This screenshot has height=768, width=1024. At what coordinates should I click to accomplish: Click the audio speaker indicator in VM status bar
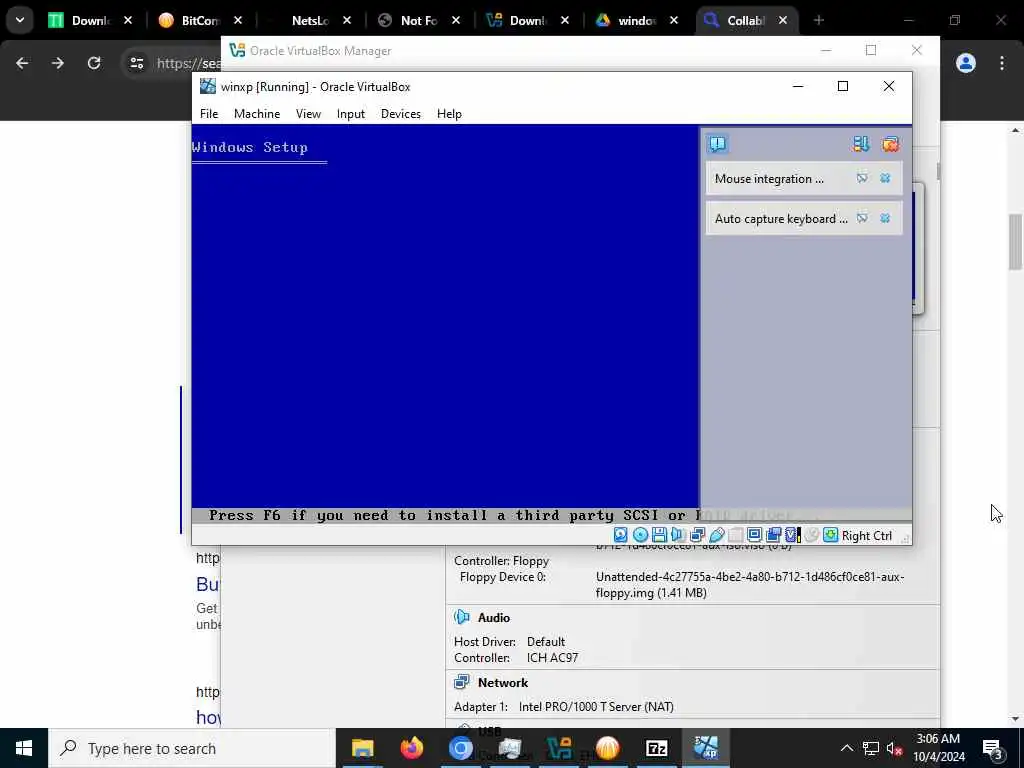(x=678, y=536)
